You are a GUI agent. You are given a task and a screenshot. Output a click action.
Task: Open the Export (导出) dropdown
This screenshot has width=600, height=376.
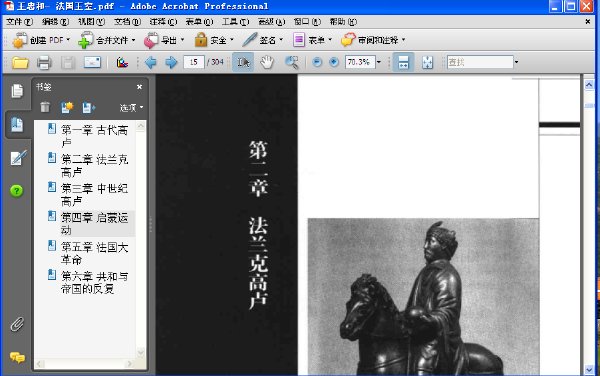tap(164, 40)
